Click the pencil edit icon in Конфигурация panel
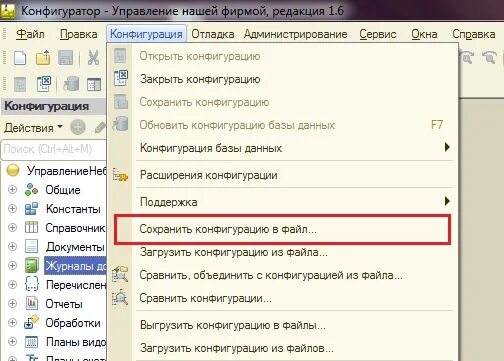 (x=100, y=127)
